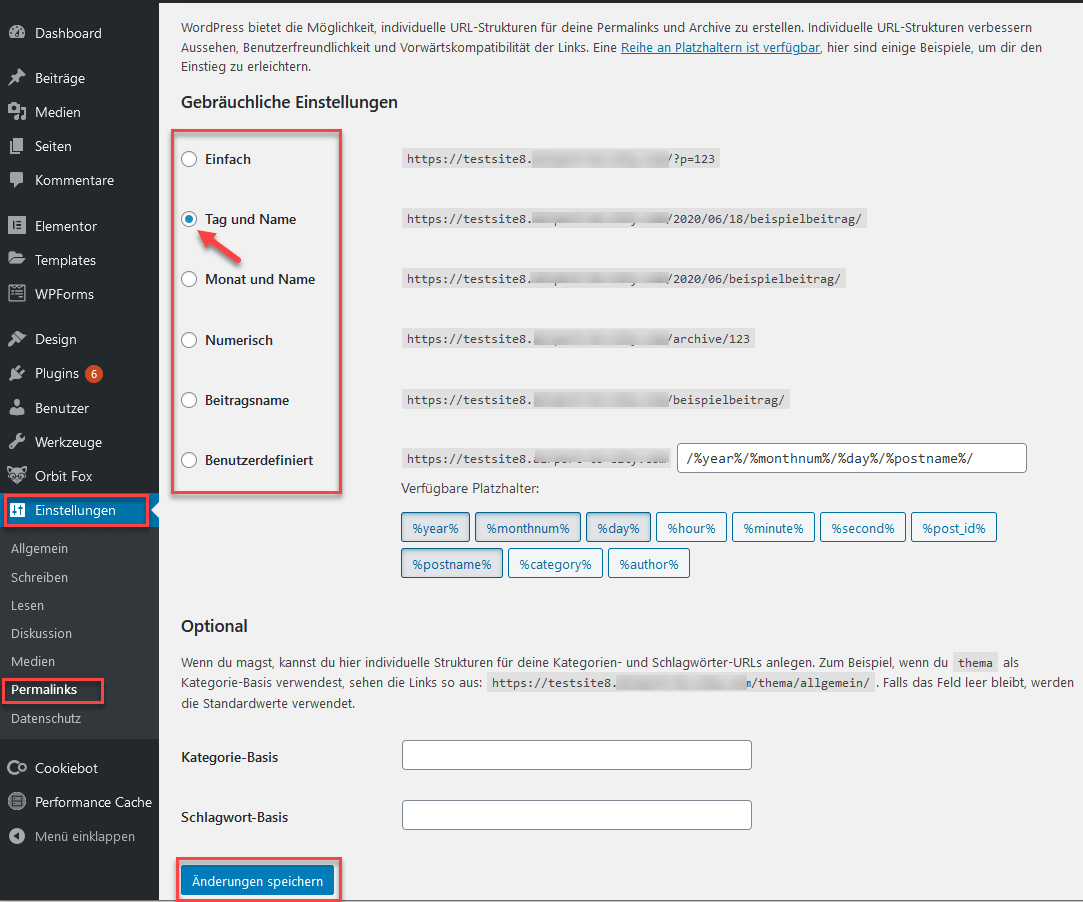
Task: Open Diskussion settings submenu
Action: (x=41, y=633)
